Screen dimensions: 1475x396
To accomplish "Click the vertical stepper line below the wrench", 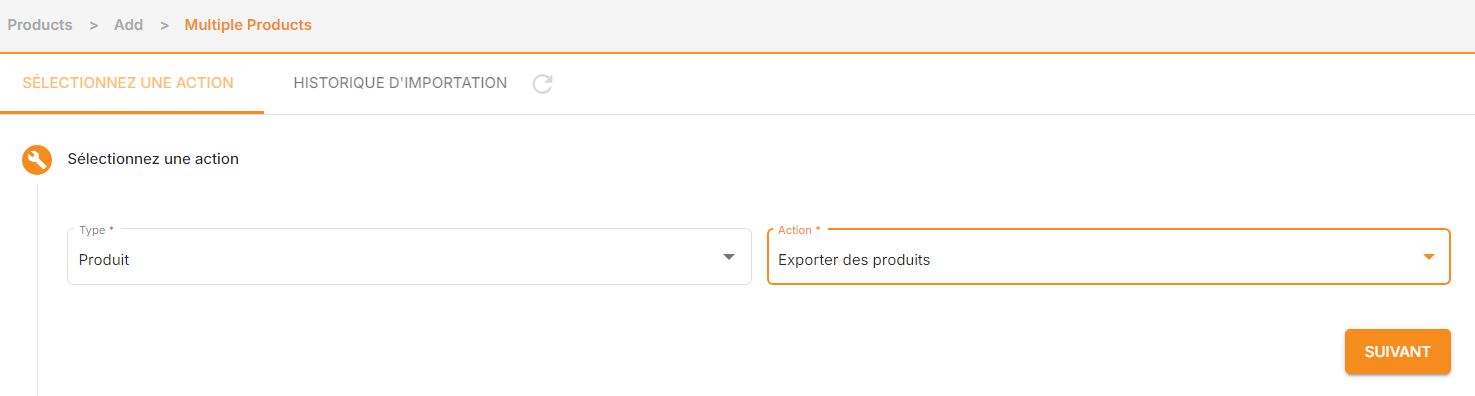I will pyautogui.click(x=38, y=290).
